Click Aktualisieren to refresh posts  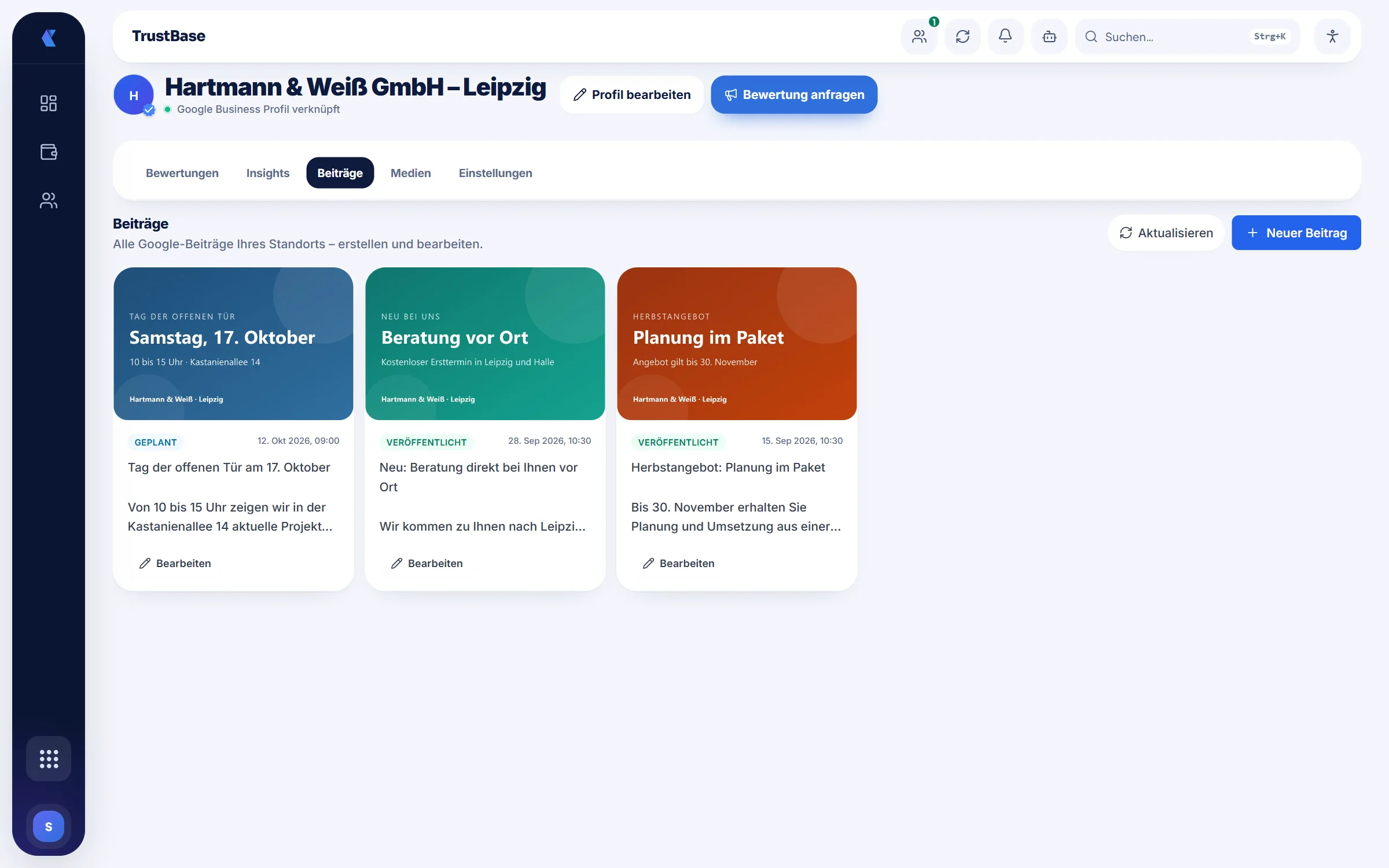(1166, 233)
